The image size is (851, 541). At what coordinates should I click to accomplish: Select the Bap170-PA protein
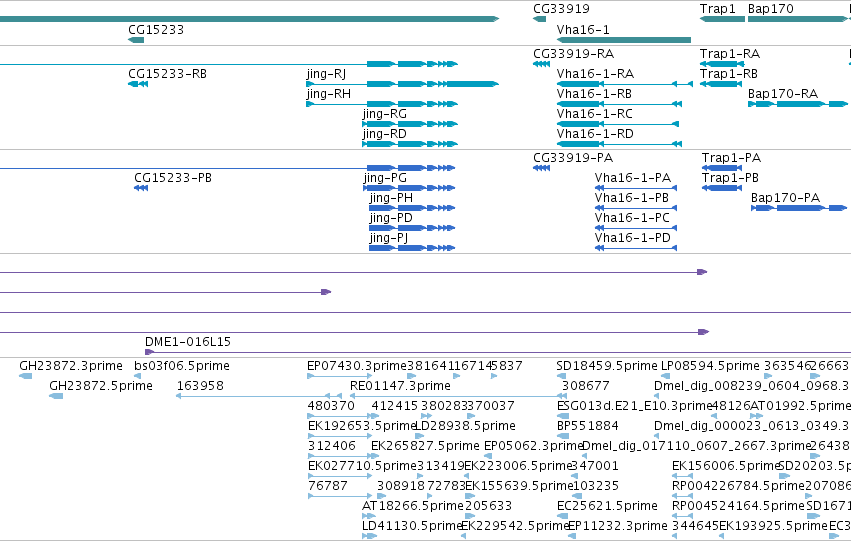[785, 198]
